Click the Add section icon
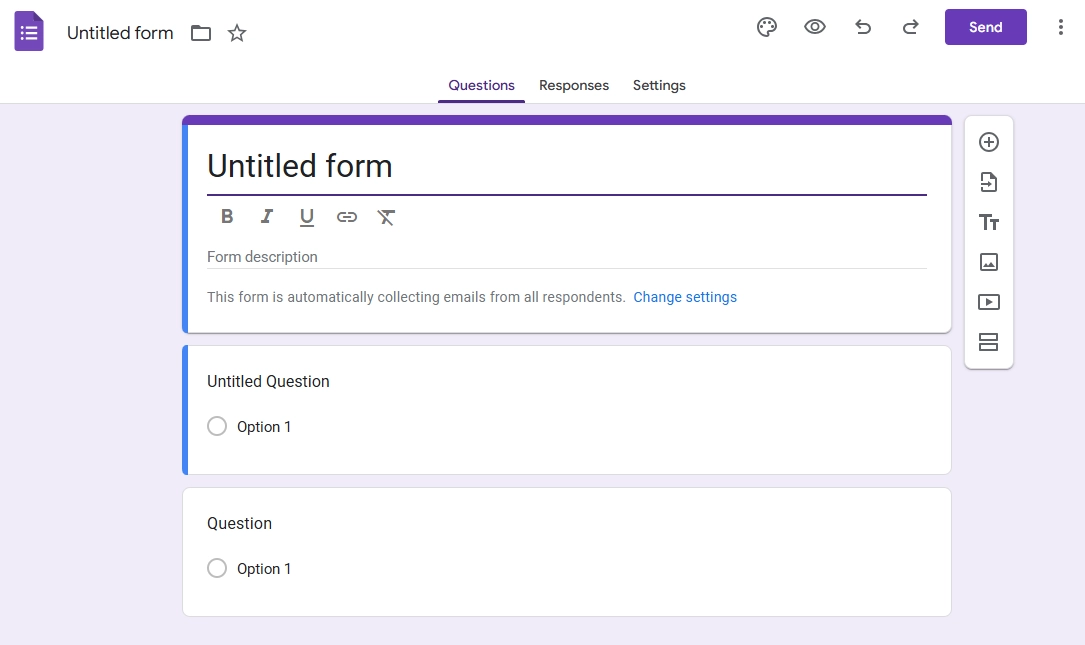1085x645 pixels. pos(989,342)
